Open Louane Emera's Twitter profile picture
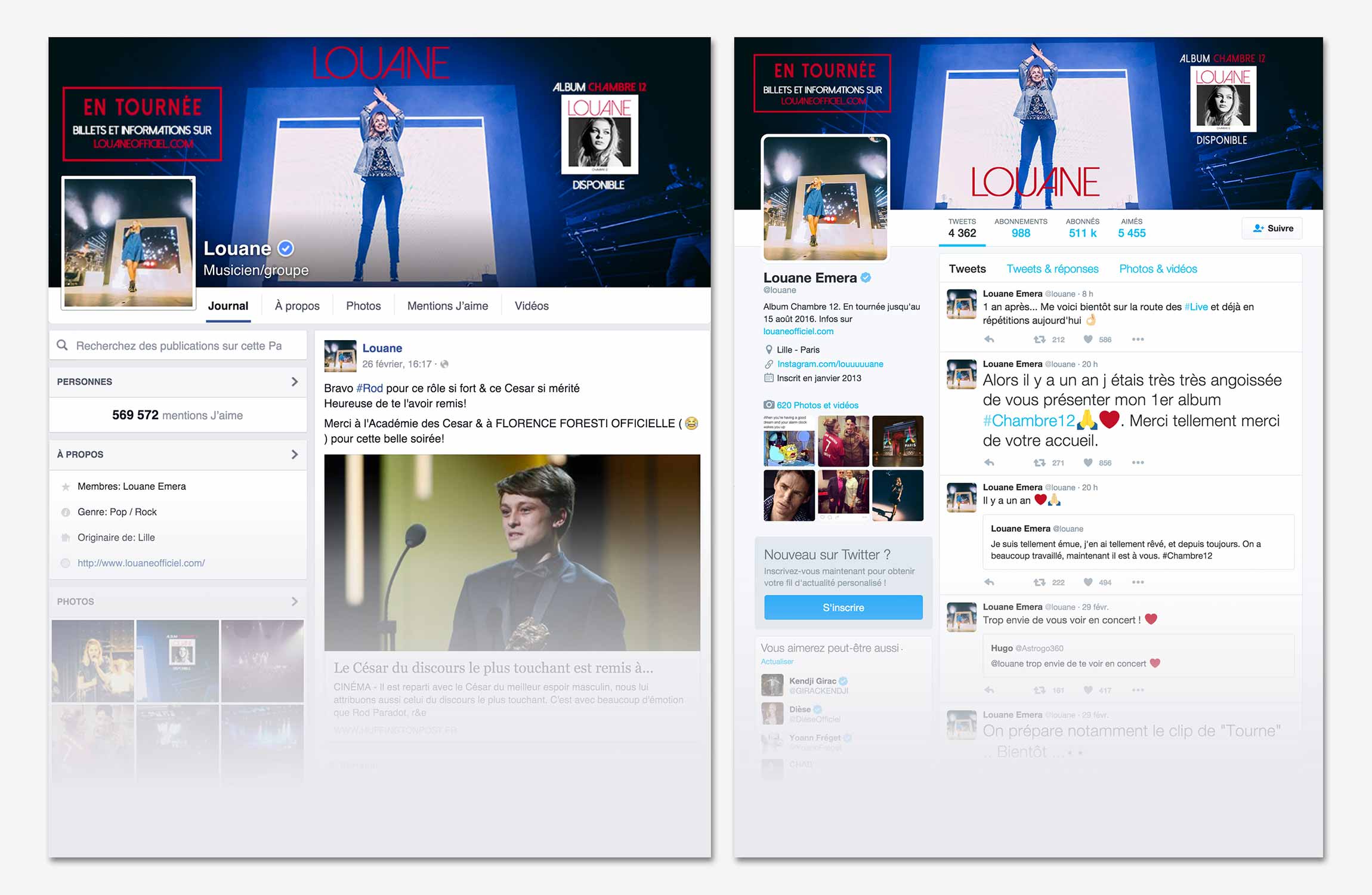 pyautogui.click(x=825, y=198)
